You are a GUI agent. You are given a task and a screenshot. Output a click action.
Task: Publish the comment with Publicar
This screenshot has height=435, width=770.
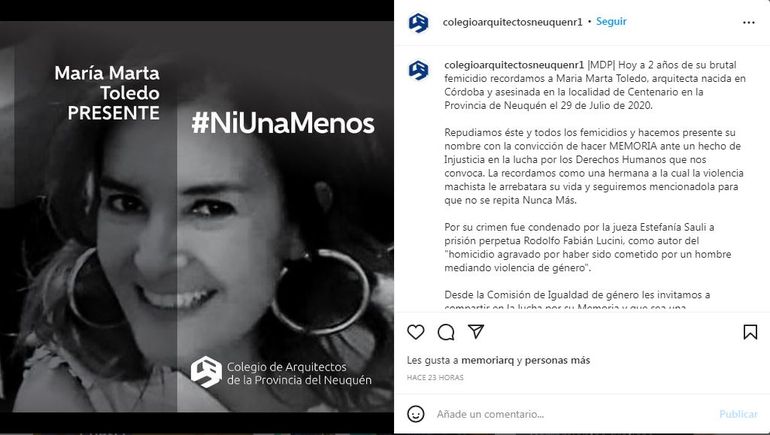click(738, 414)
